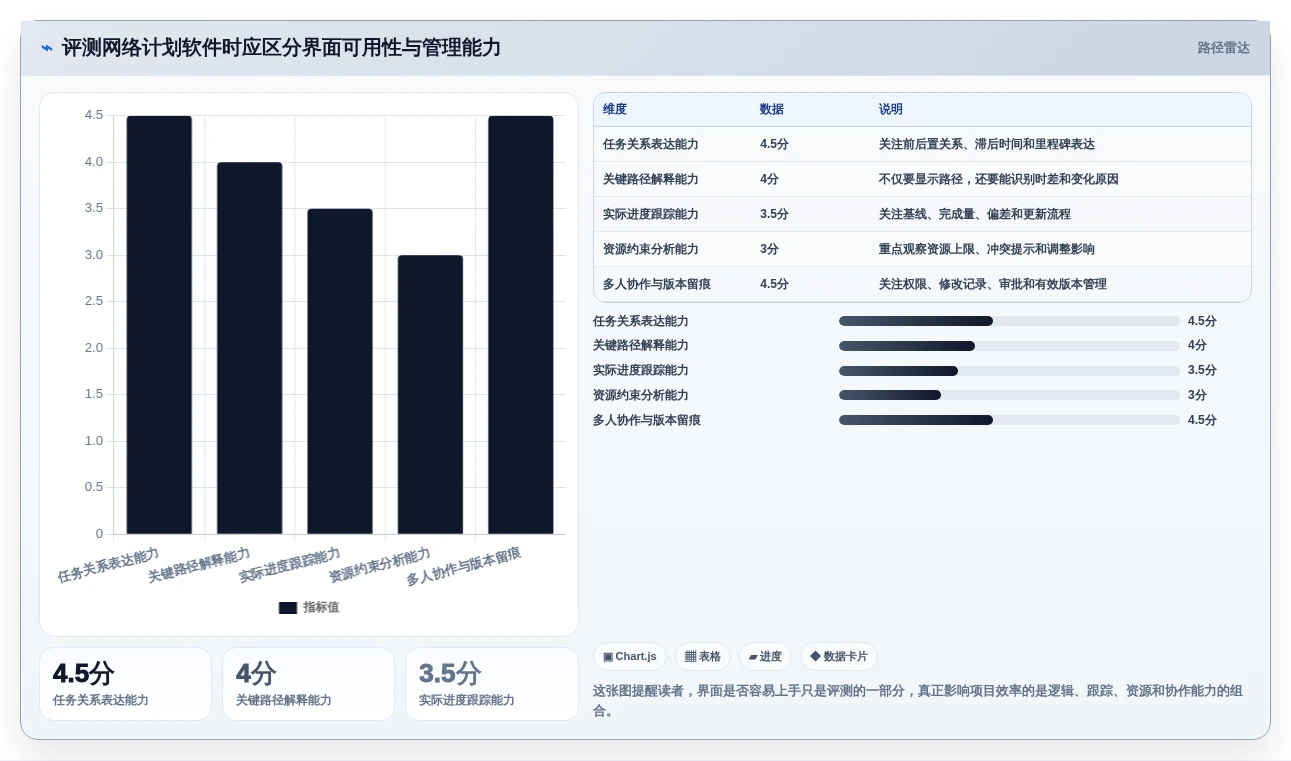Select the Chart.js tag chip
This screenshot has height=761, width=1291.
tap(630, 657)
